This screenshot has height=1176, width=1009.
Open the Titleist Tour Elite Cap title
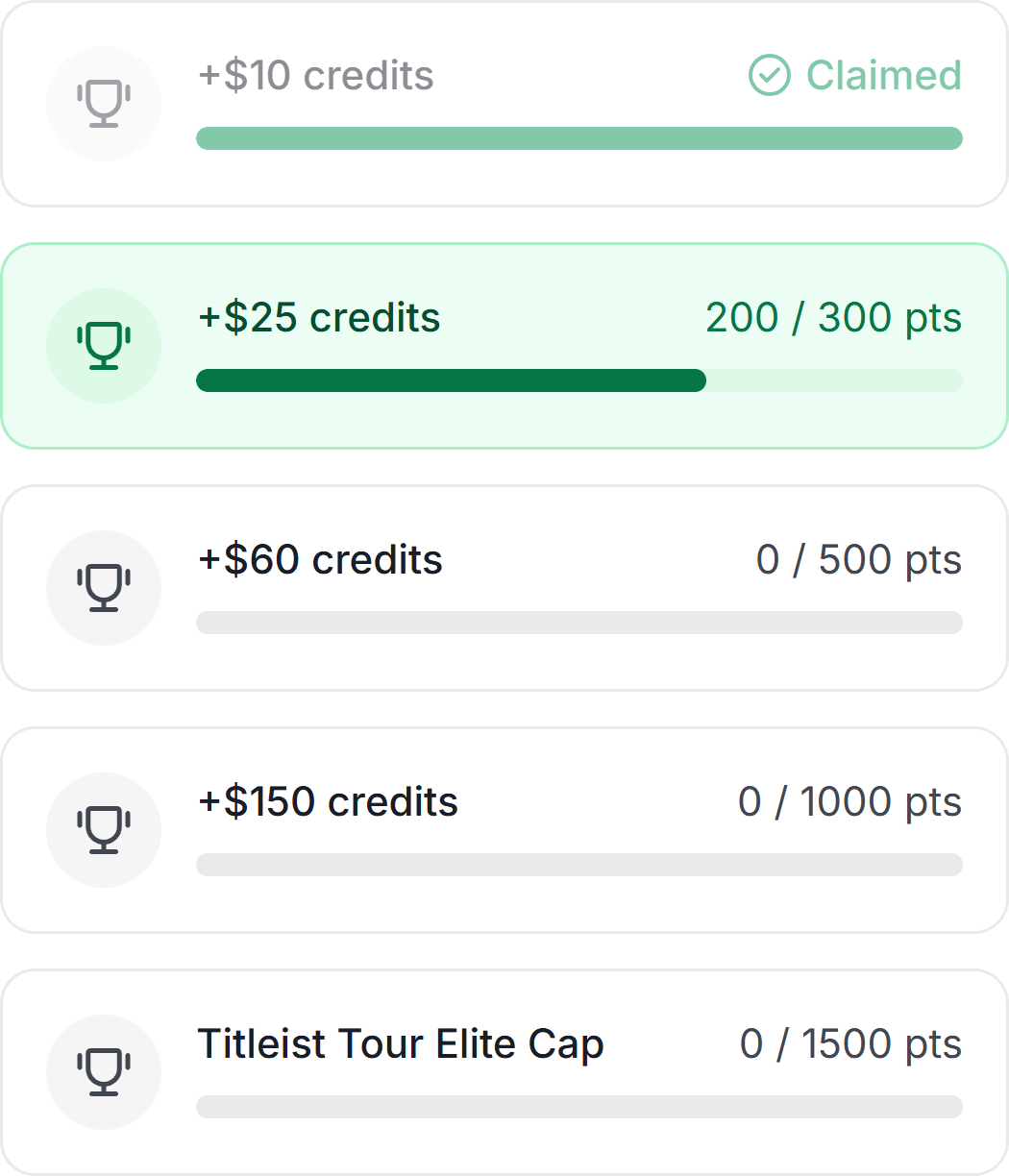[401, 1043]
